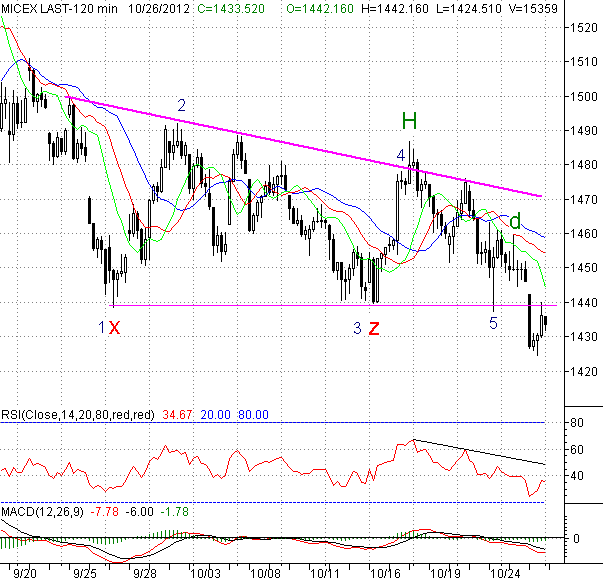Click the 10/08 date axis label
The height and width of the screenshot is (583, 603).
266,574
